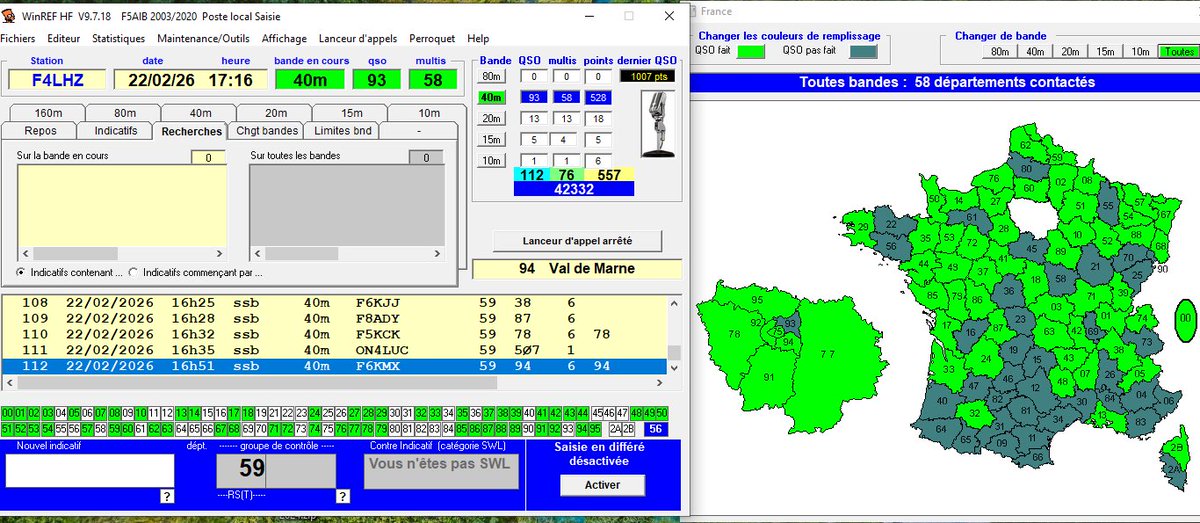Click the 'Lanceur d'appel arrêté' button
The width and height of the screenshot is (1200, 523).
577,241
